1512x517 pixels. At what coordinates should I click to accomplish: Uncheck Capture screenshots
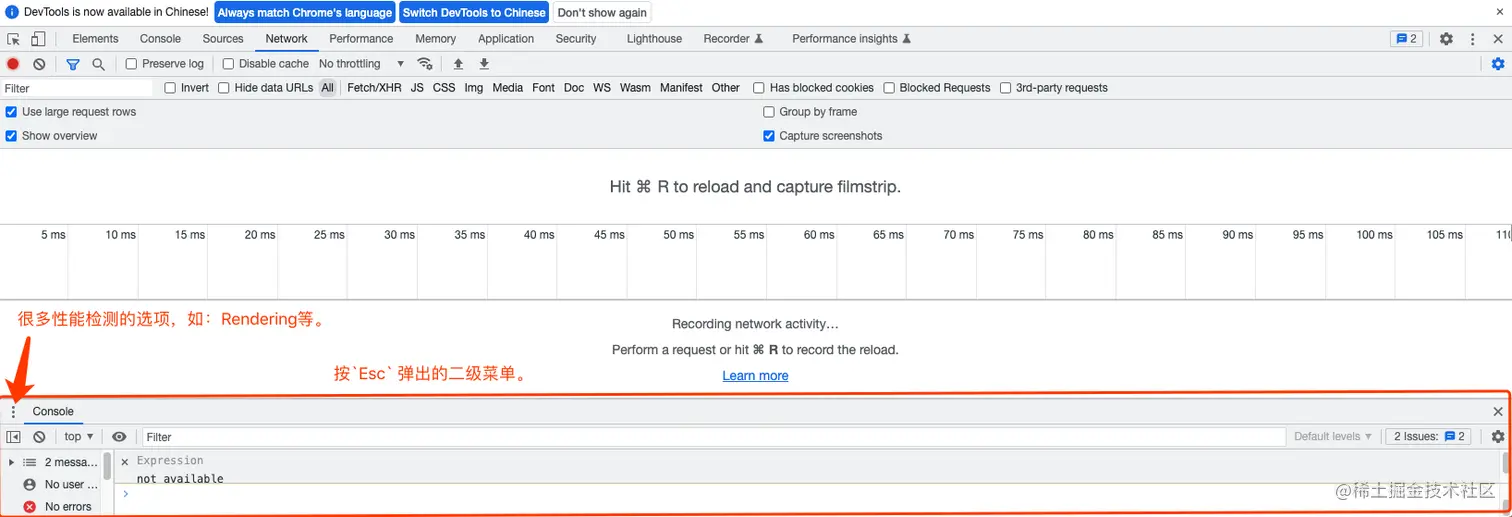[769, 136]
